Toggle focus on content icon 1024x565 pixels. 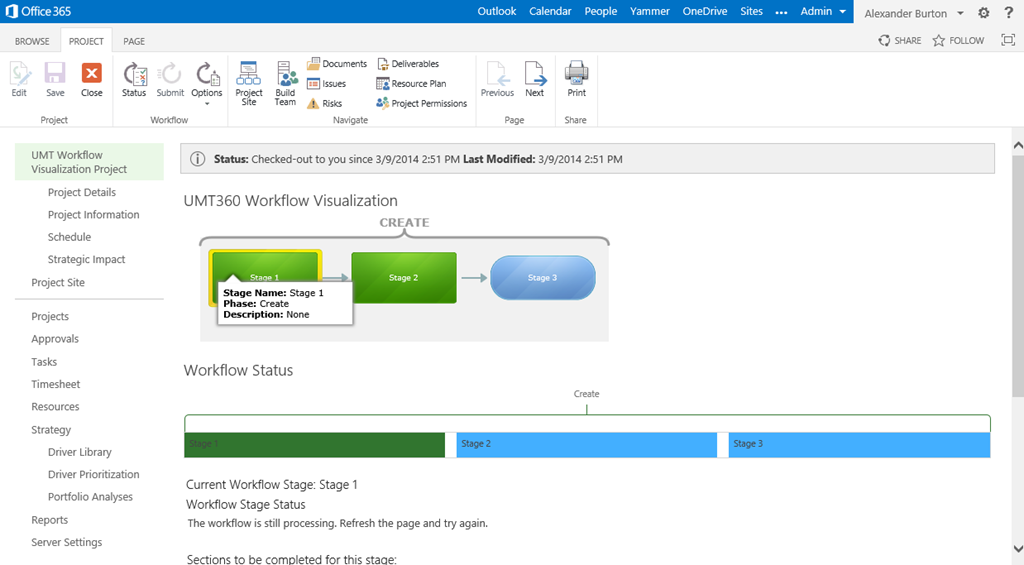coord(1008,40)
